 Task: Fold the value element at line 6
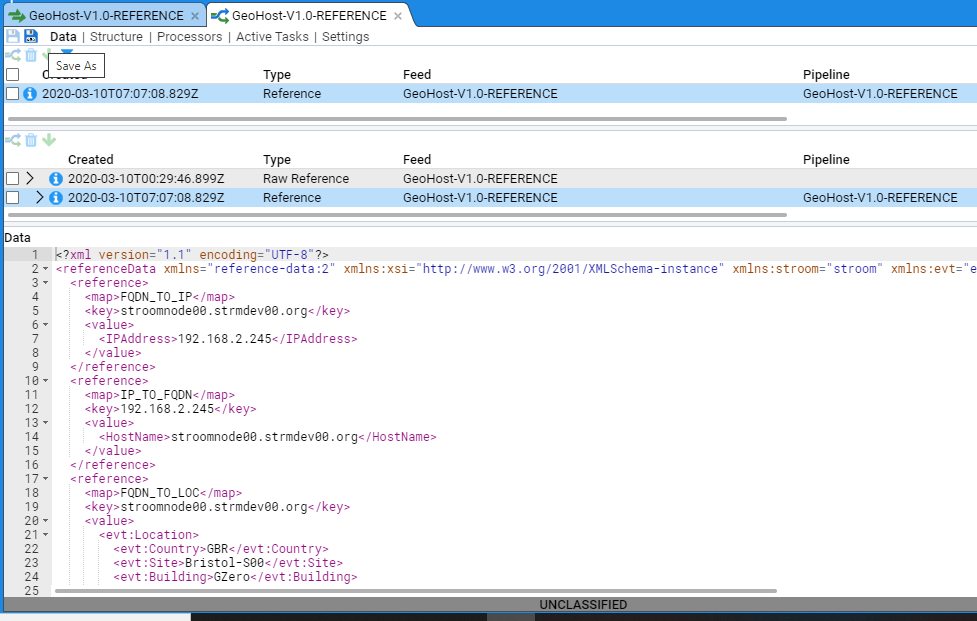[x=46, y=325]
